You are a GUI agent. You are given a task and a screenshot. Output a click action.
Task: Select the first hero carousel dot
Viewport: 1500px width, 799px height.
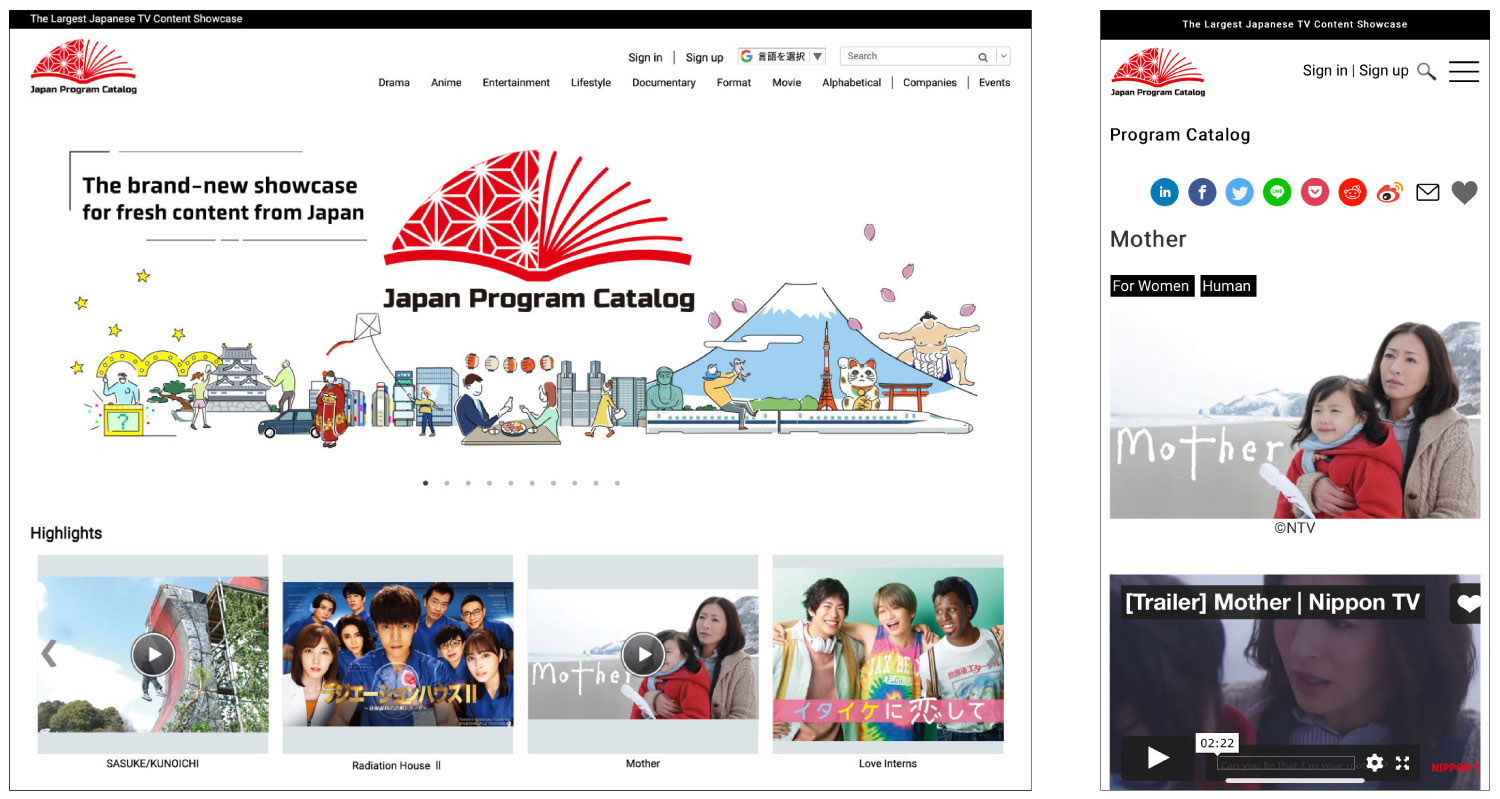coord(426,483)
